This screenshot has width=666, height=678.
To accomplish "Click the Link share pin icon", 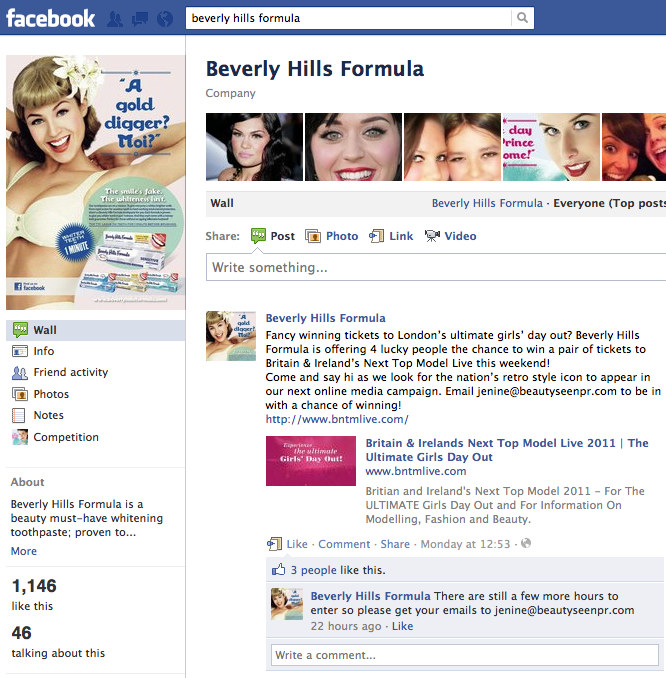I will coord(376,236).
